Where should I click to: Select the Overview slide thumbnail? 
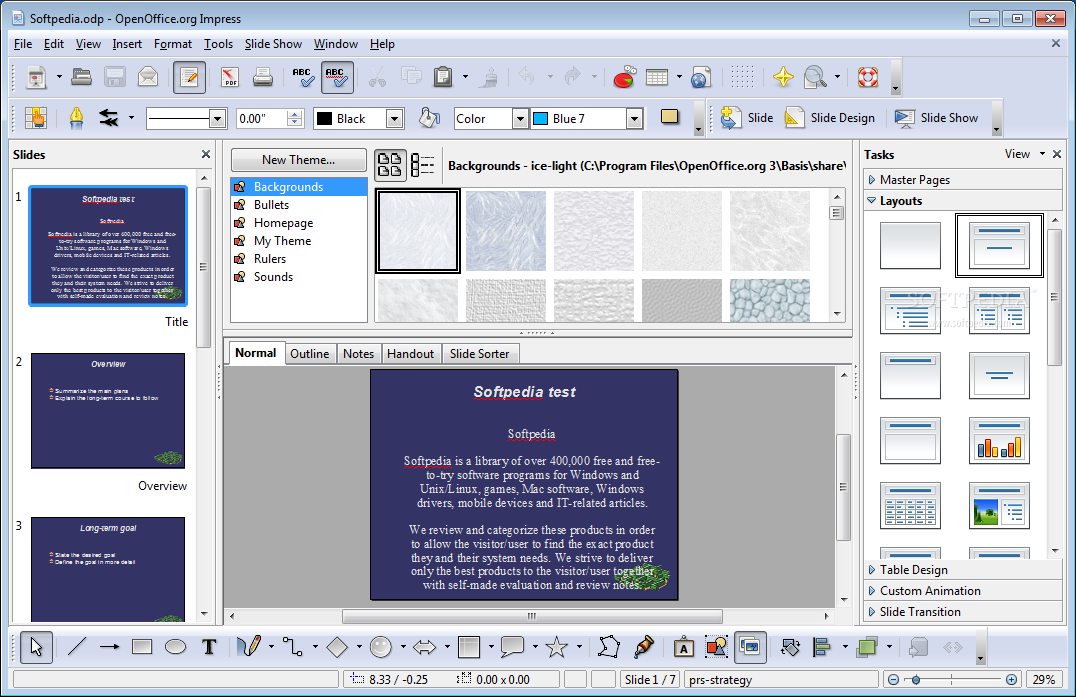(108, 410)
